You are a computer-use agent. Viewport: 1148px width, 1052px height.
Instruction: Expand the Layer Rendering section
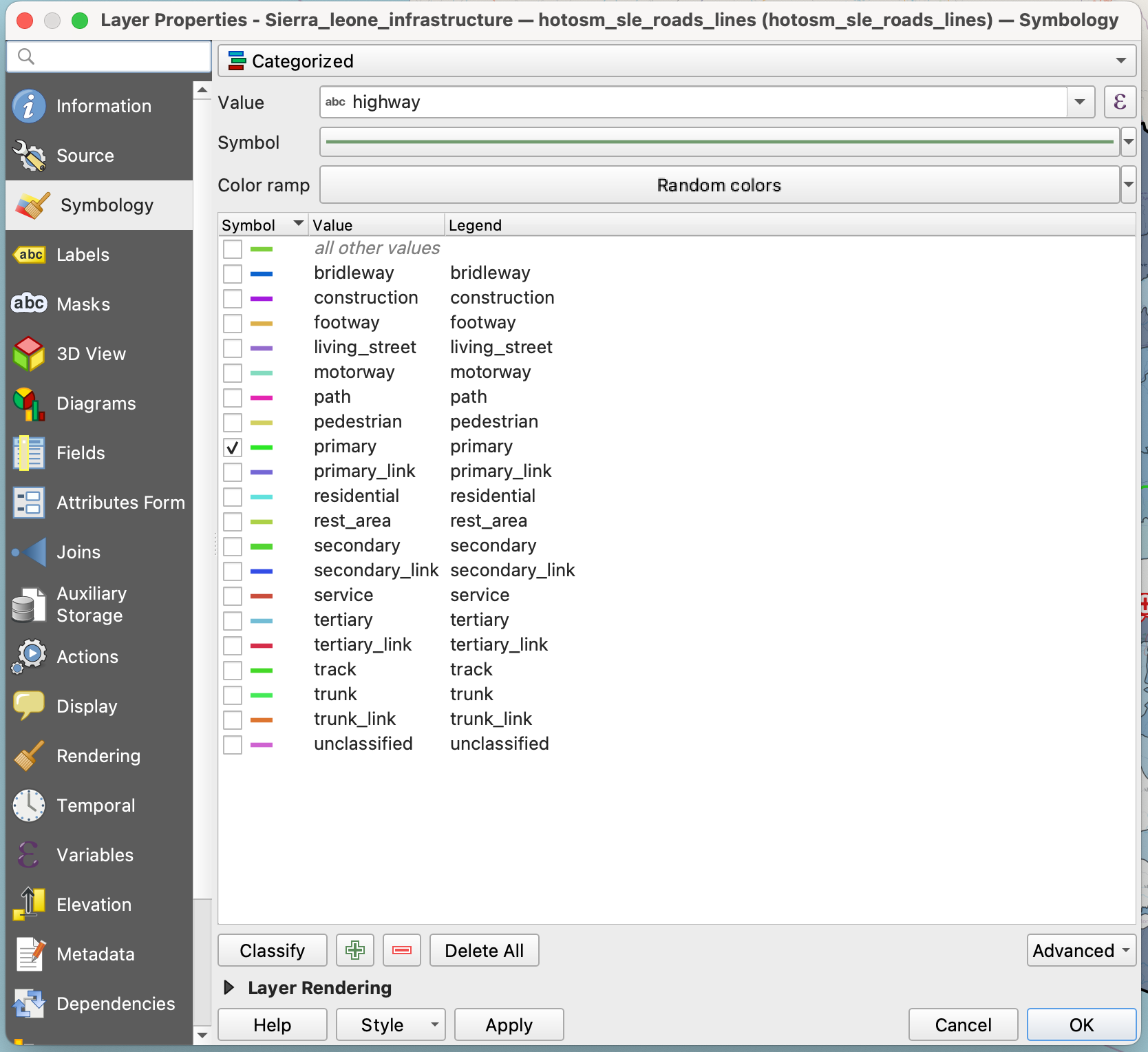(229, 988)
